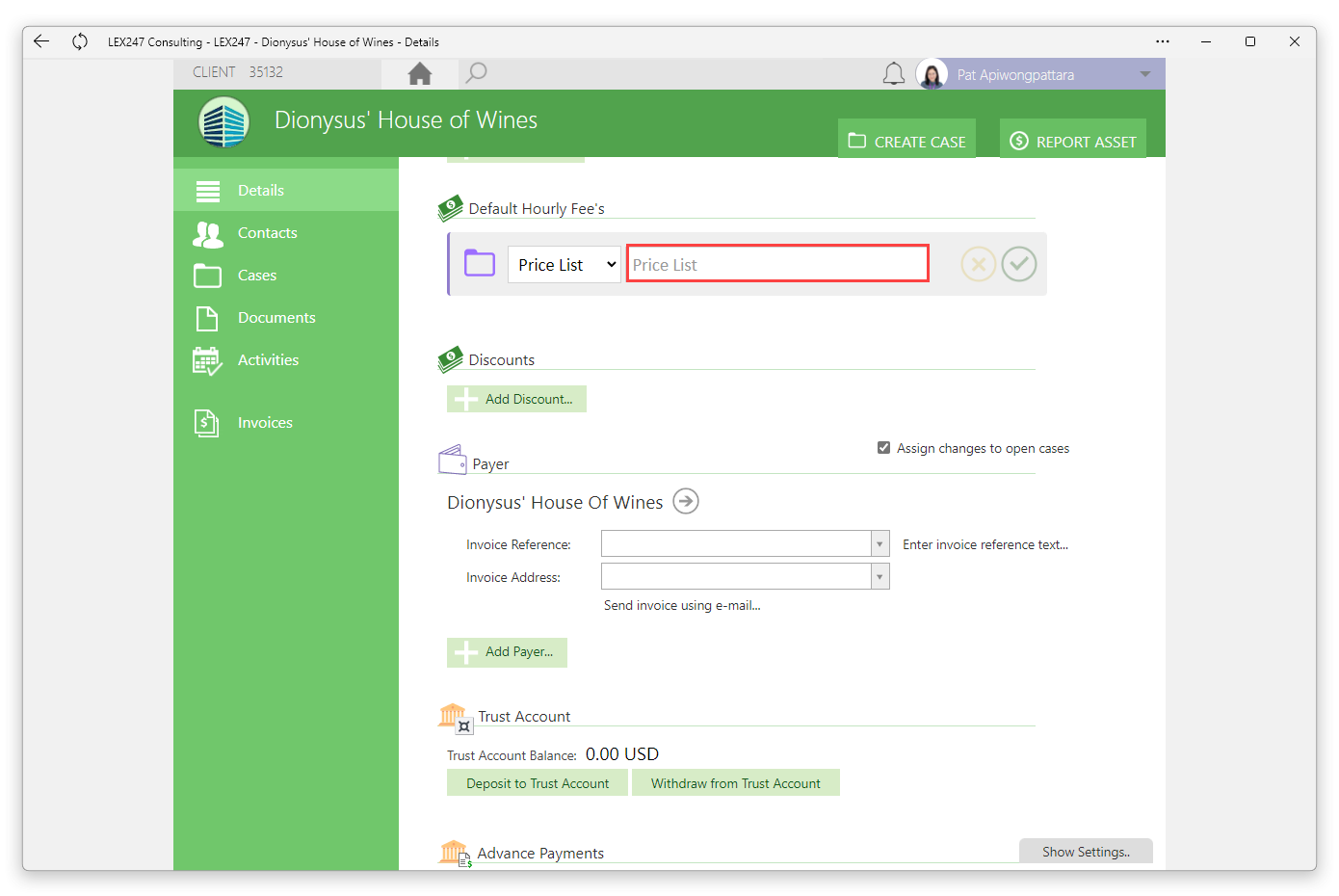Go back with the back arrow
1339x896 pixels.
pyautogui.click(x=40, y=41)
